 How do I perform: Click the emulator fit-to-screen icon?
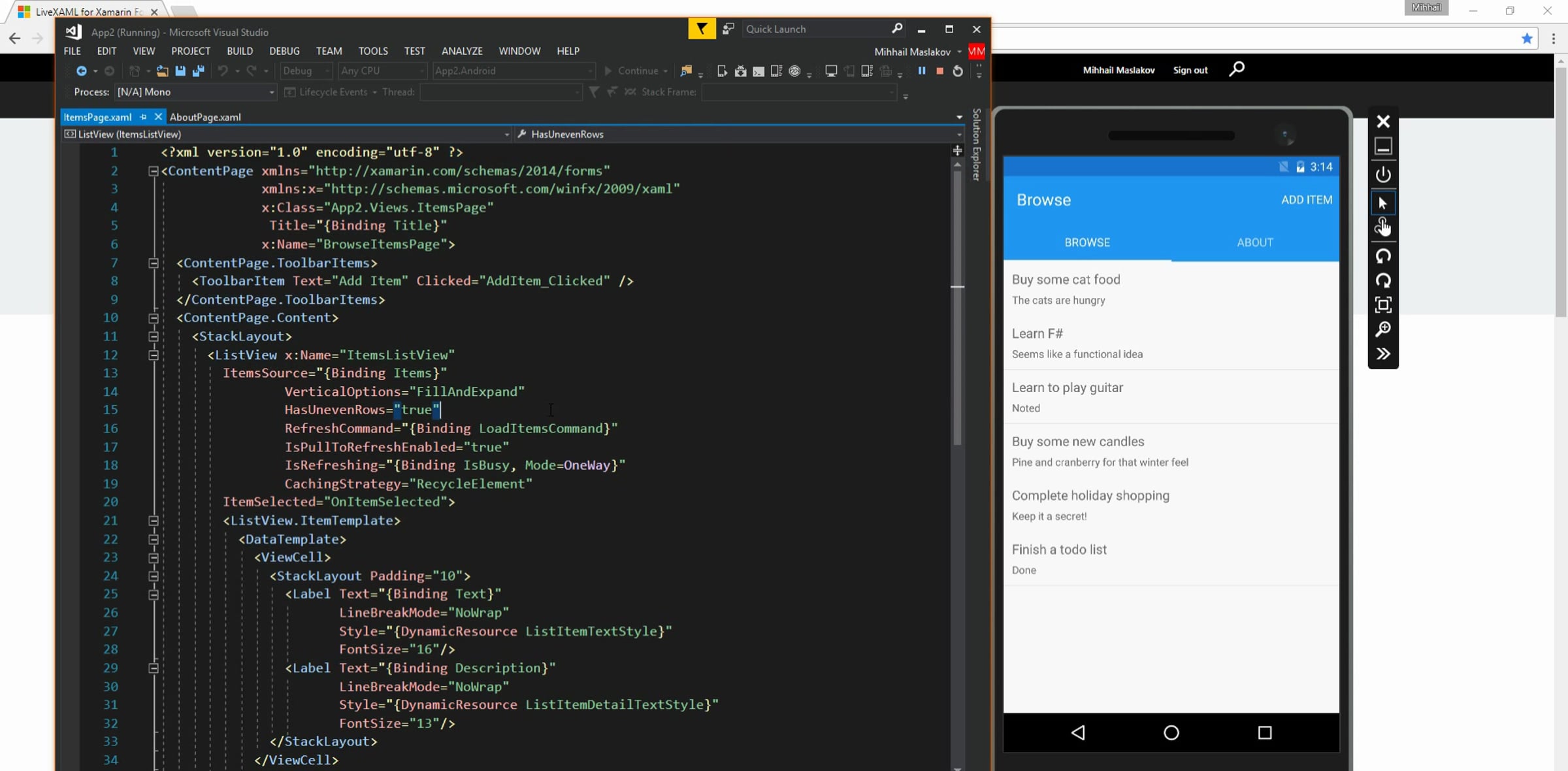1383,304
